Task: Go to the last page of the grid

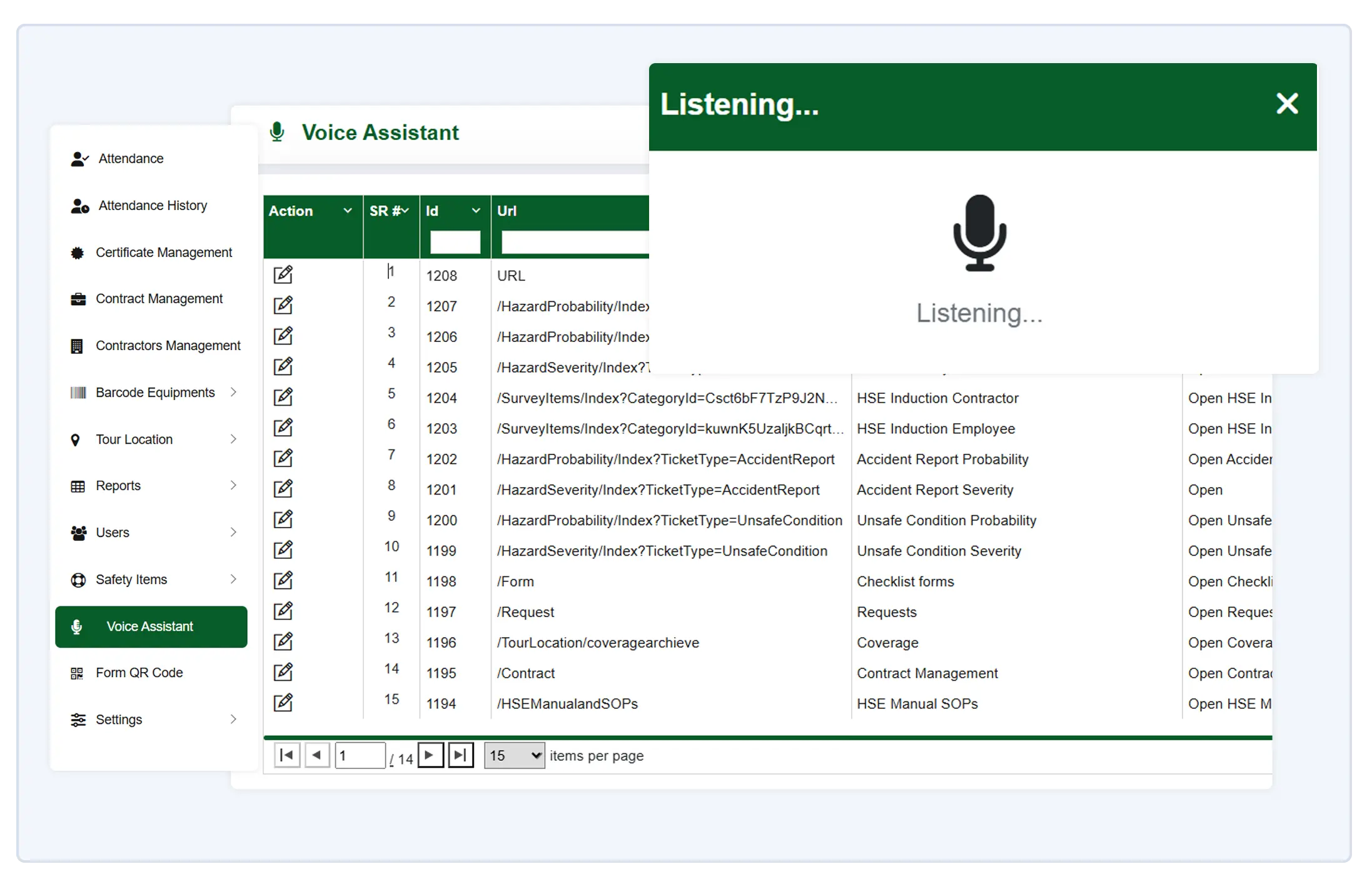Action: pos(461,755)
